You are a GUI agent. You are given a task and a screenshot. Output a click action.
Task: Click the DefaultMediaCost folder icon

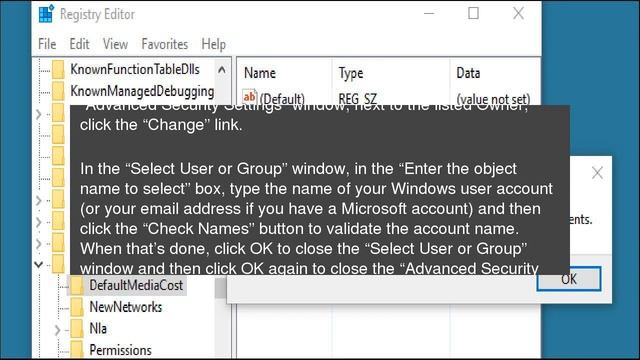[x=77, y=285]
